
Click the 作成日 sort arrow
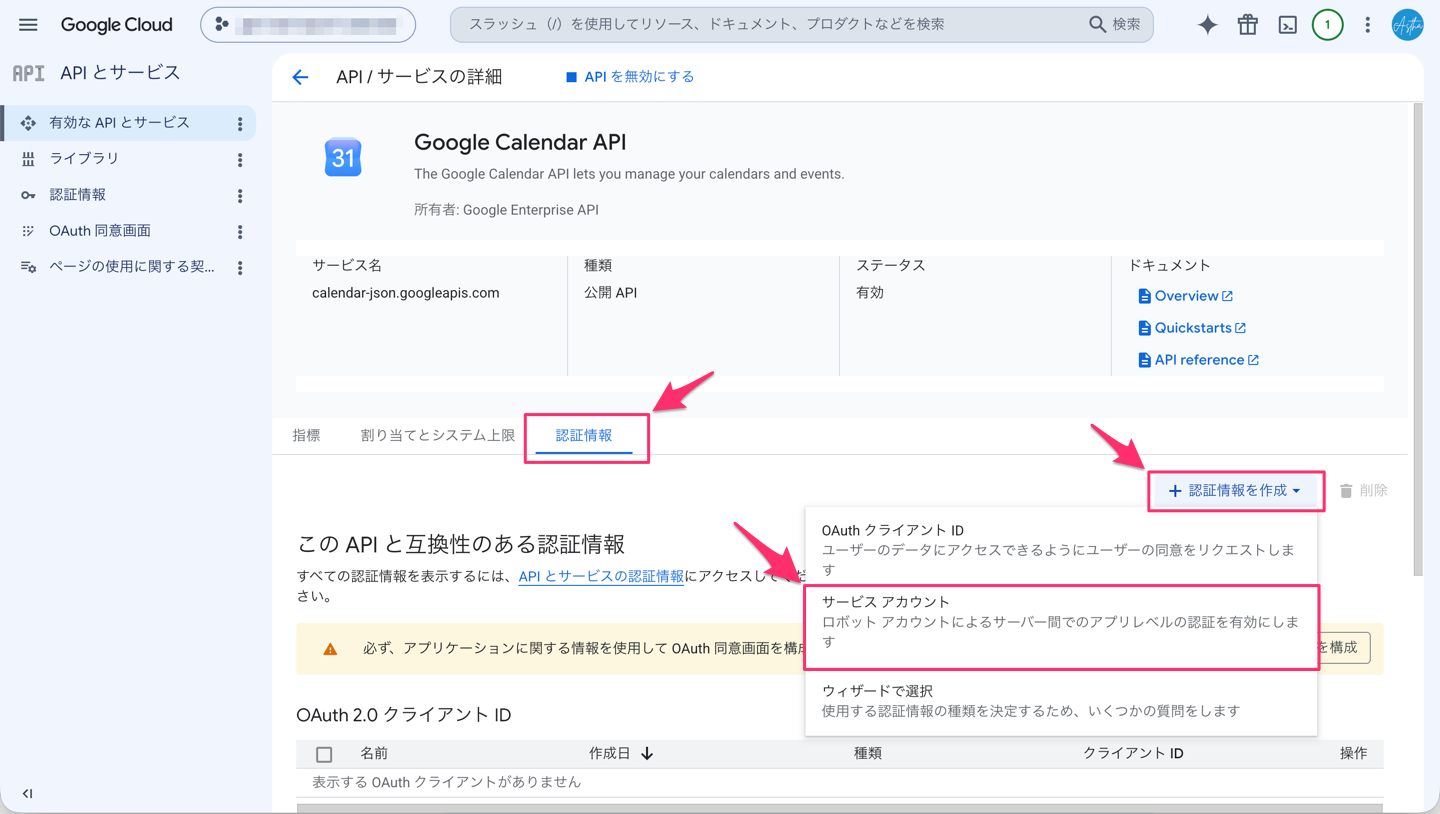647,754
